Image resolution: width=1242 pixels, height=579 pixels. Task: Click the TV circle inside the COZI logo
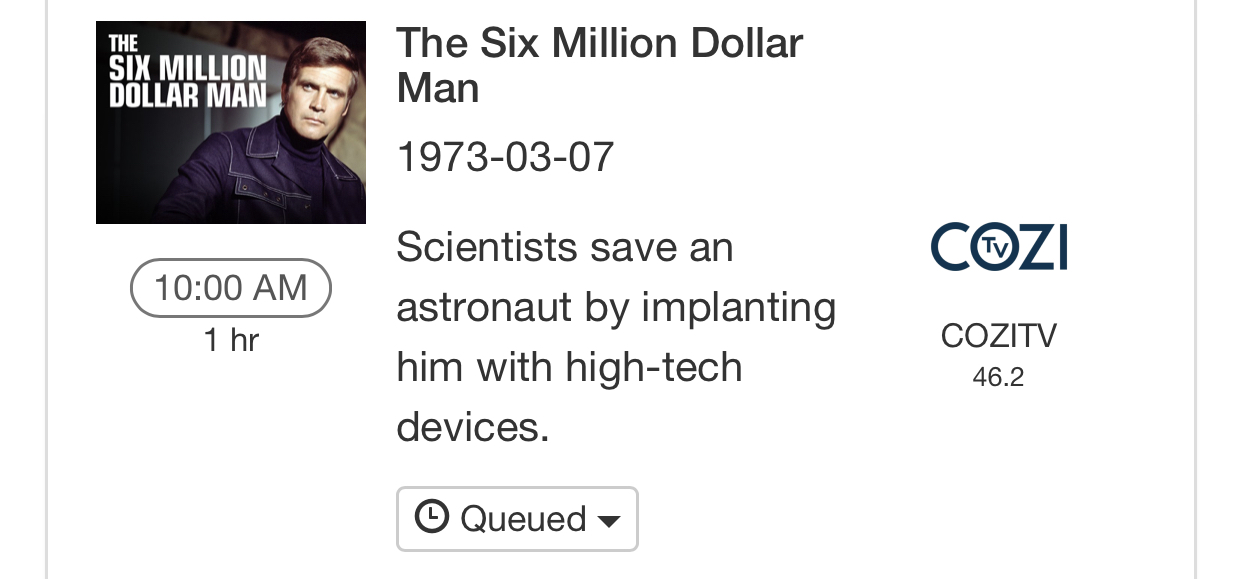pos(994,247)
